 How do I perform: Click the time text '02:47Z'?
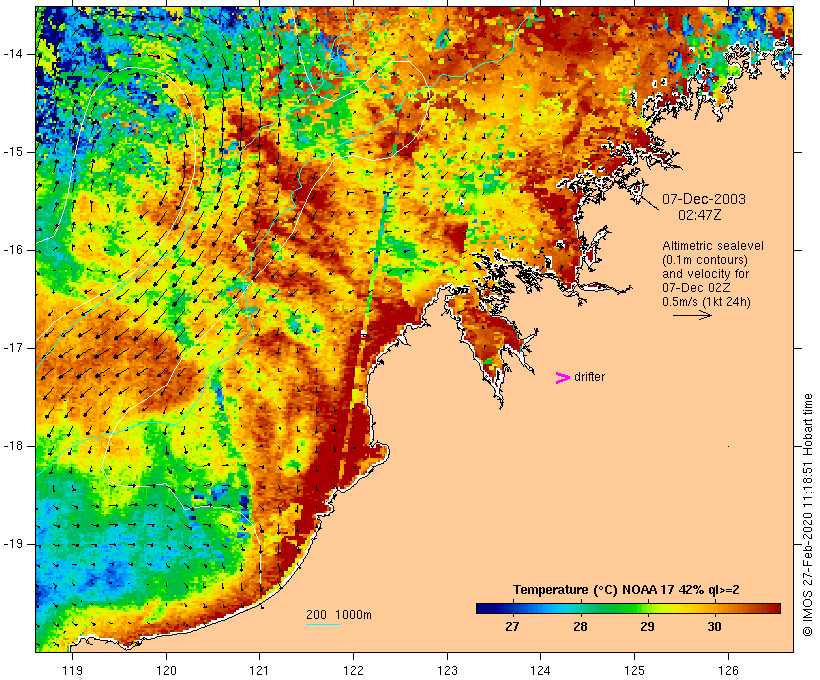pos(700,215)
